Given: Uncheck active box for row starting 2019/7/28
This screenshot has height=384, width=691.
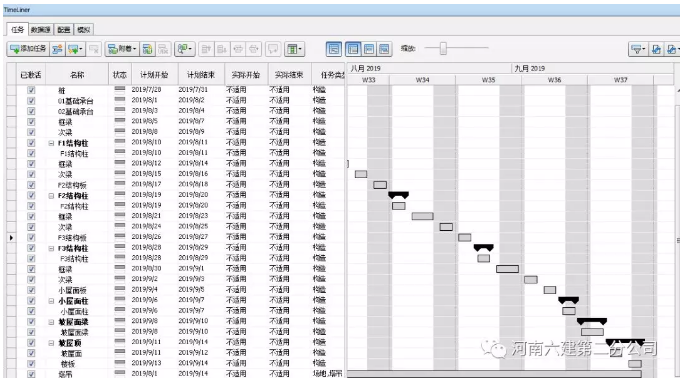Looking at the screenshot, I should 31,90.
